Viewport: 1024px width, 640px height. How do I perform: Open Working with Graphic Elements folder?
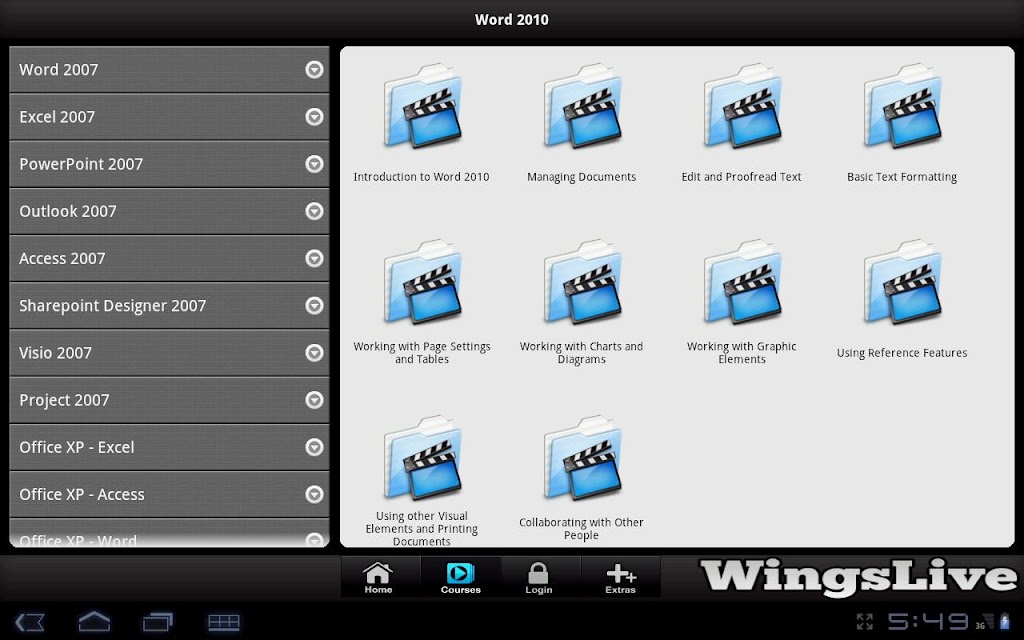pos(743,283)
